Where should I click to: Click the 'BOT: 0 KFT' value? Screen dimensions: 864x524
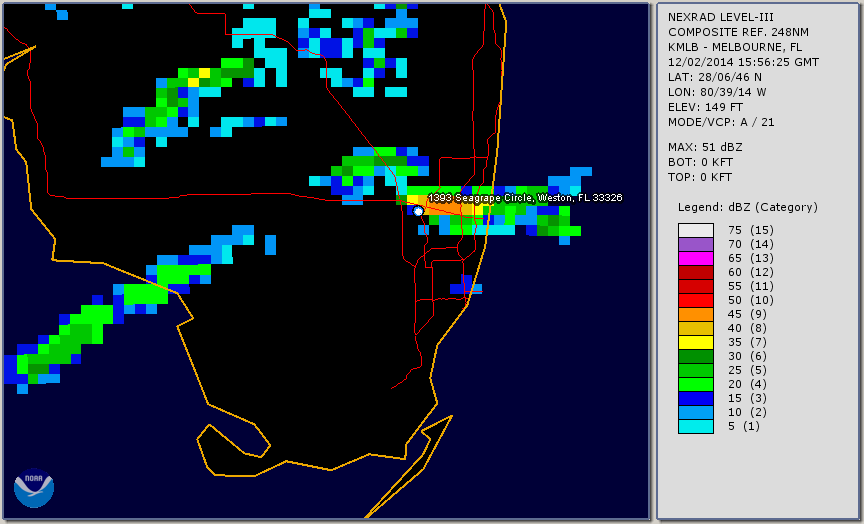[x=700, y=162]
